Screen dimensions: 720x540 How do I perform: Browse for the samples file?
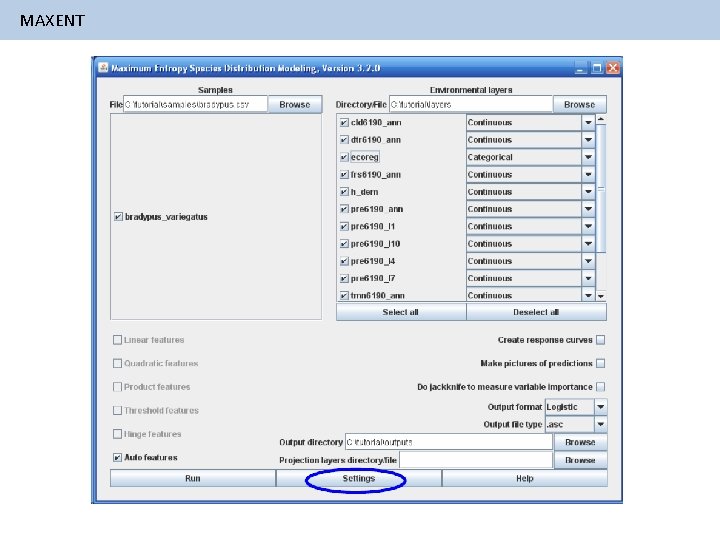tap(295, 105)
